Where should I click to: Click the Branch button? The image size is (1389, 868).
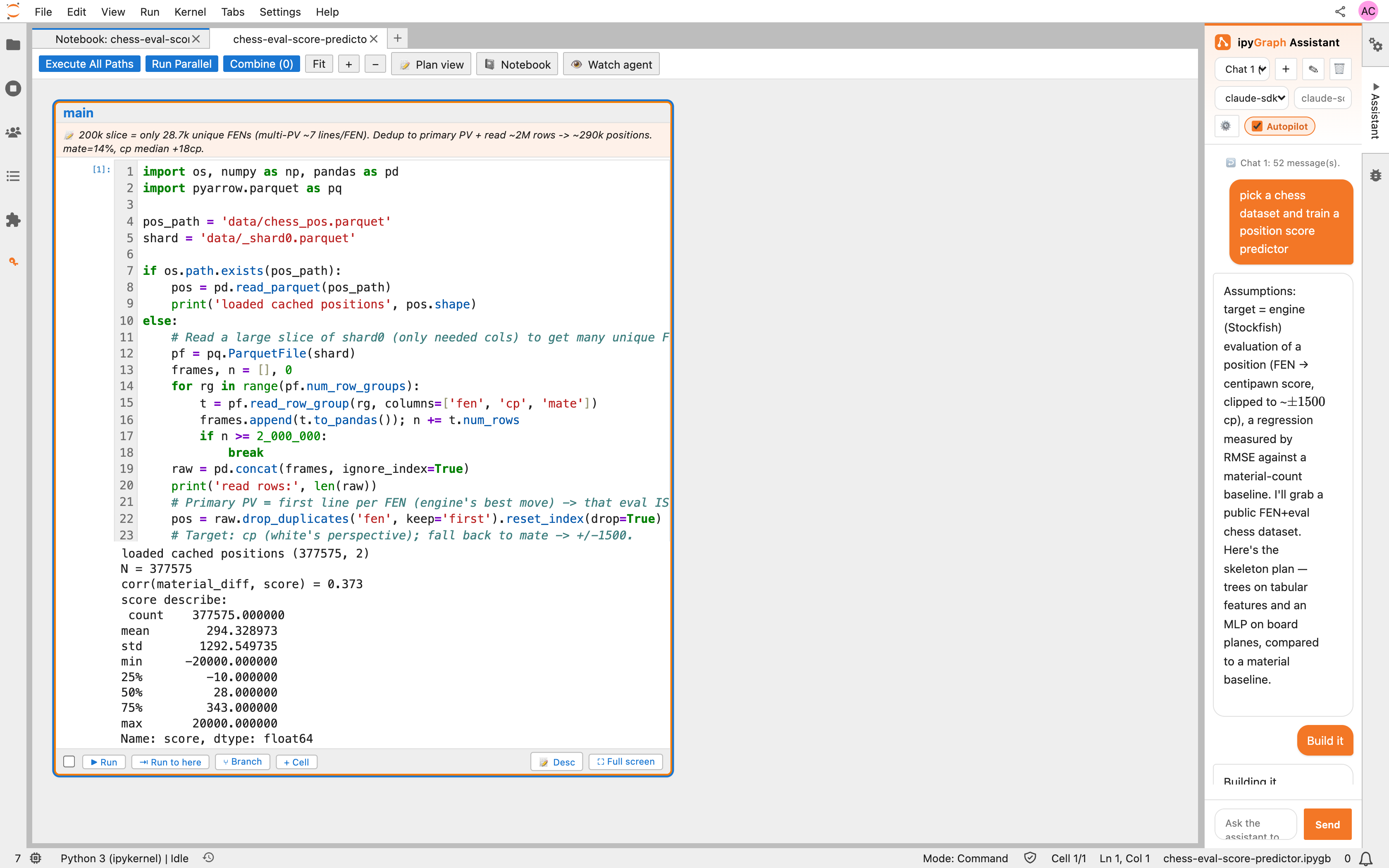coord(242,762)
